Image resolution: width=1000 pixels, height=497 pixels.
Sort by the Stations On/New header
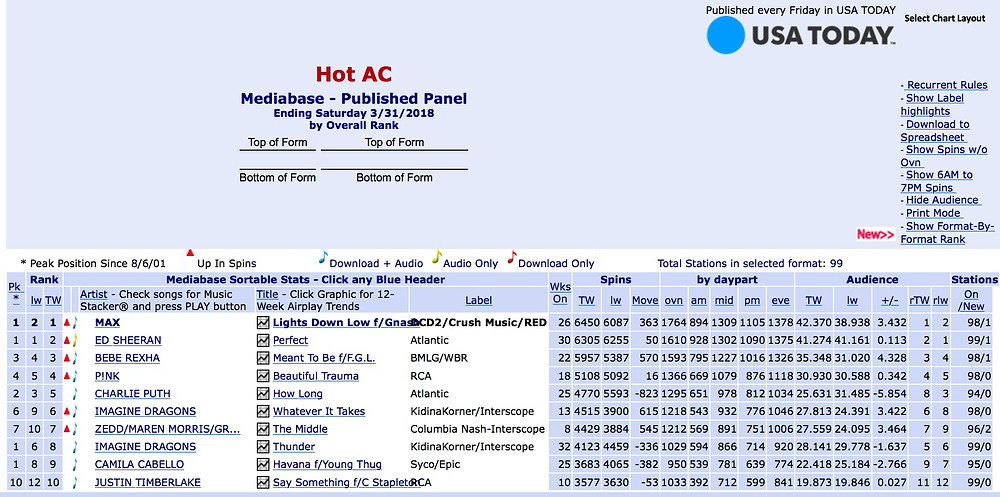tap(971, 300)
